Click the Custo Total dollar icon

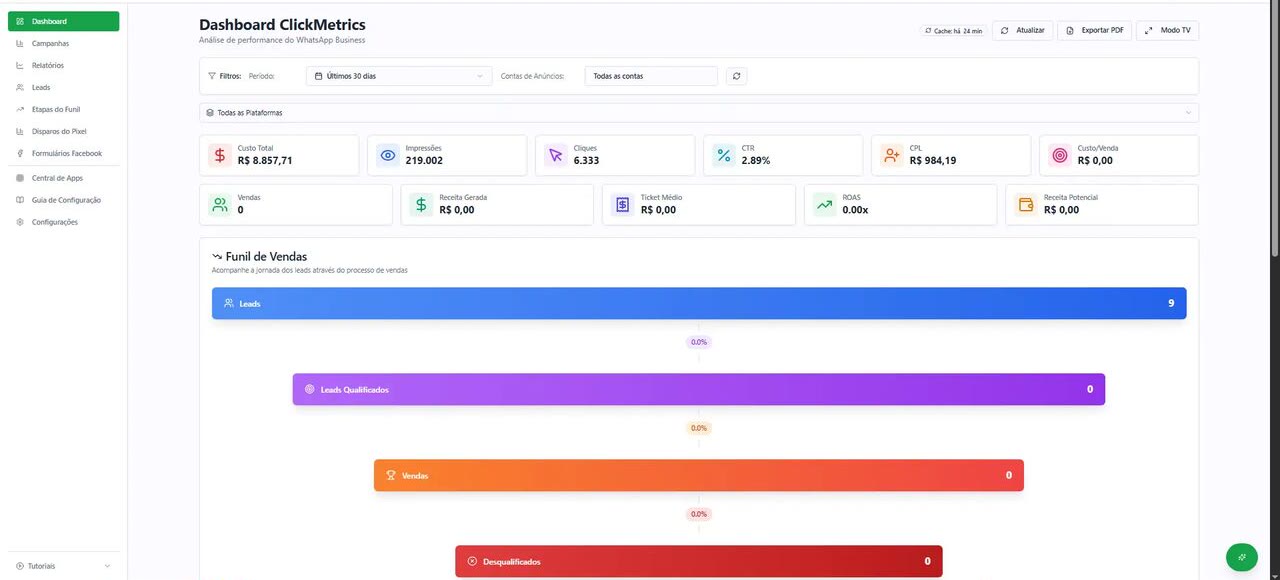pos(220,156)
